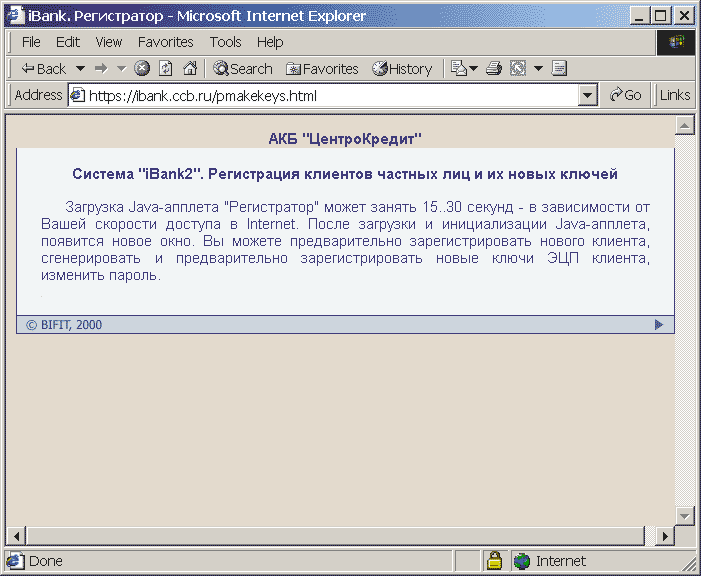This screenshot has width=701, height=576.
Task: Click the vertical scrollbar up arrow
Action: tap(684, 126)
